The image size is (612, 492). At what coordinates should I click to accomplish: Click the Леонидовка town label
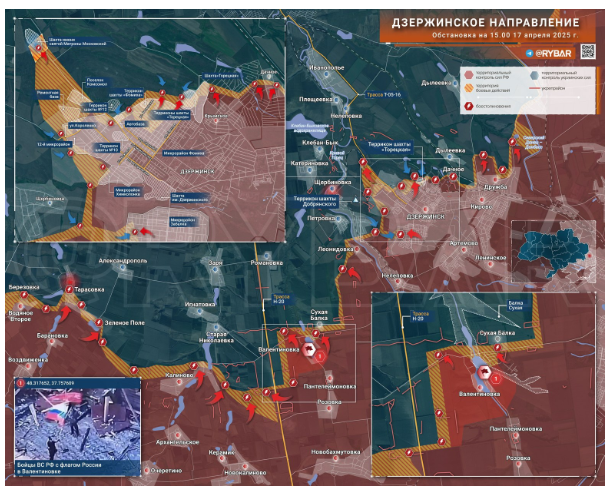tap(336, 249)
